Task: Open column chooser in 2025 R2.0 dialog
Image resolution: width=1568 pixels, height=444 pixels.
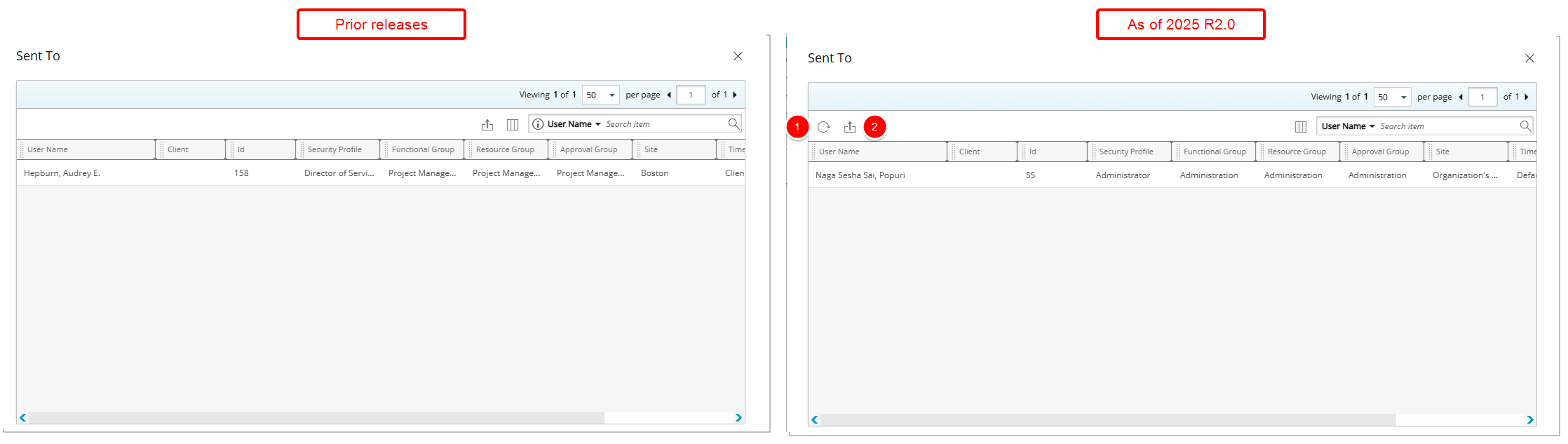Action: (1301, 127)
